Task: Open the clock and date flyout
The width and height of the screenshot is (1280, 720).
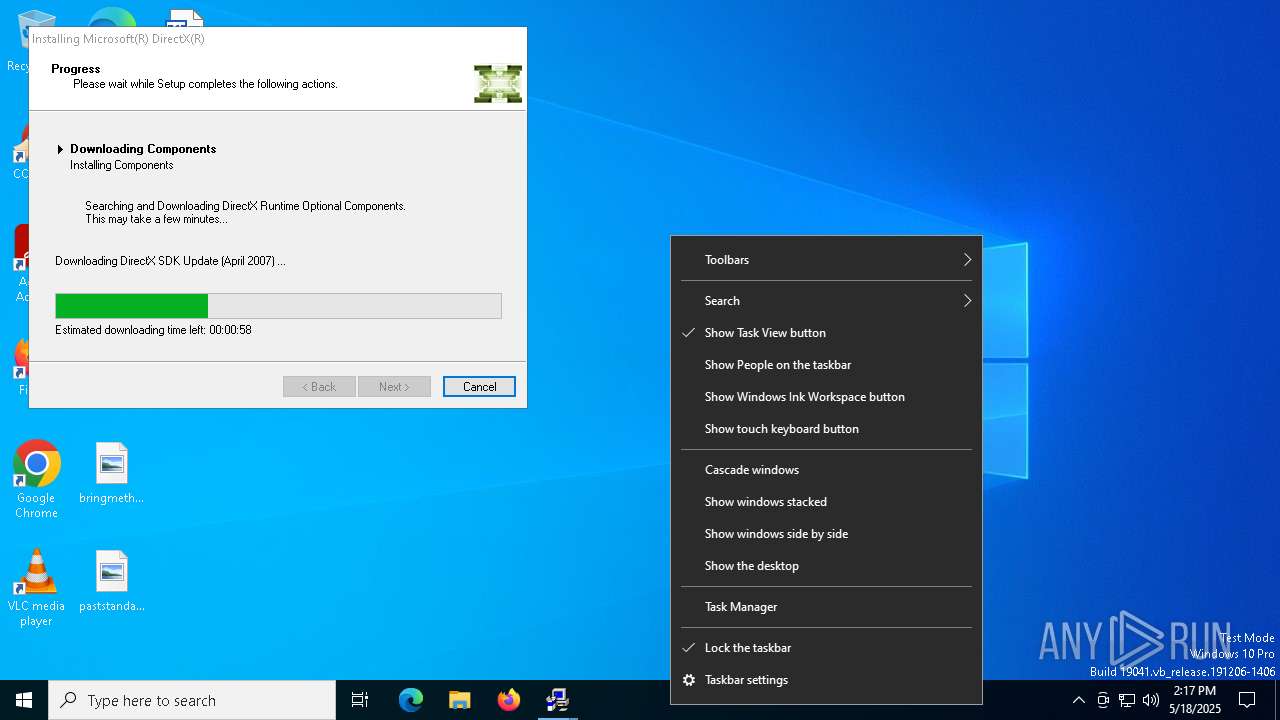Action: click(1195, 700)
